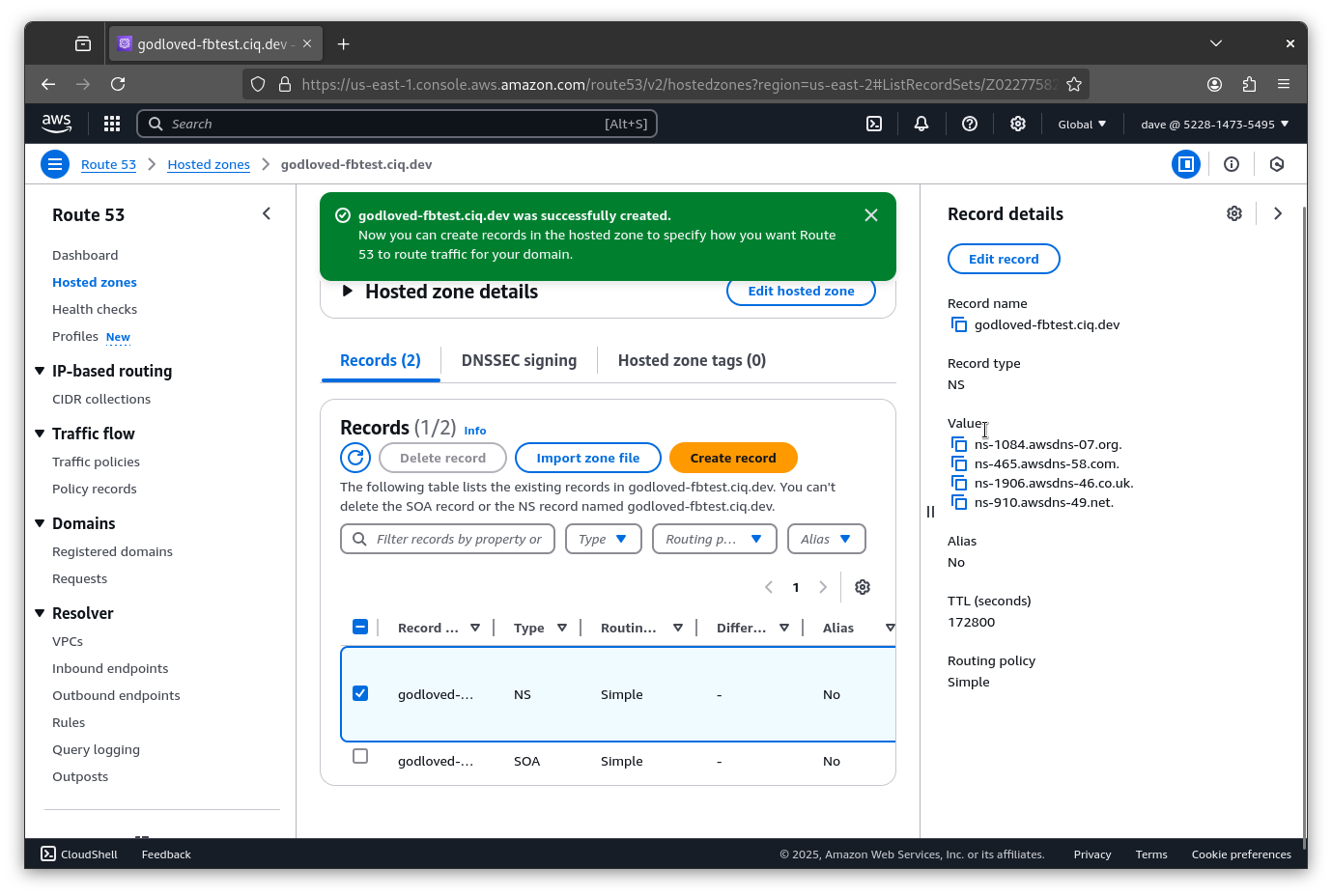Switch to the Records (2) tab
This screenshot has height=896, width=1332.
tap(381, 360)
